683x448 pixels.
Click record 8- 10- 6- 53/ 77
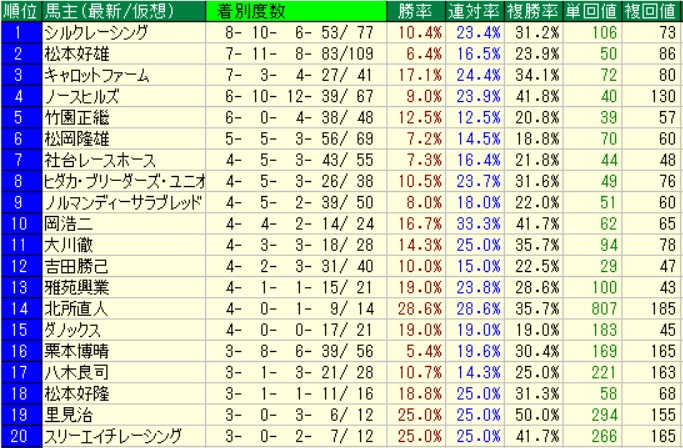coord(300,33)
